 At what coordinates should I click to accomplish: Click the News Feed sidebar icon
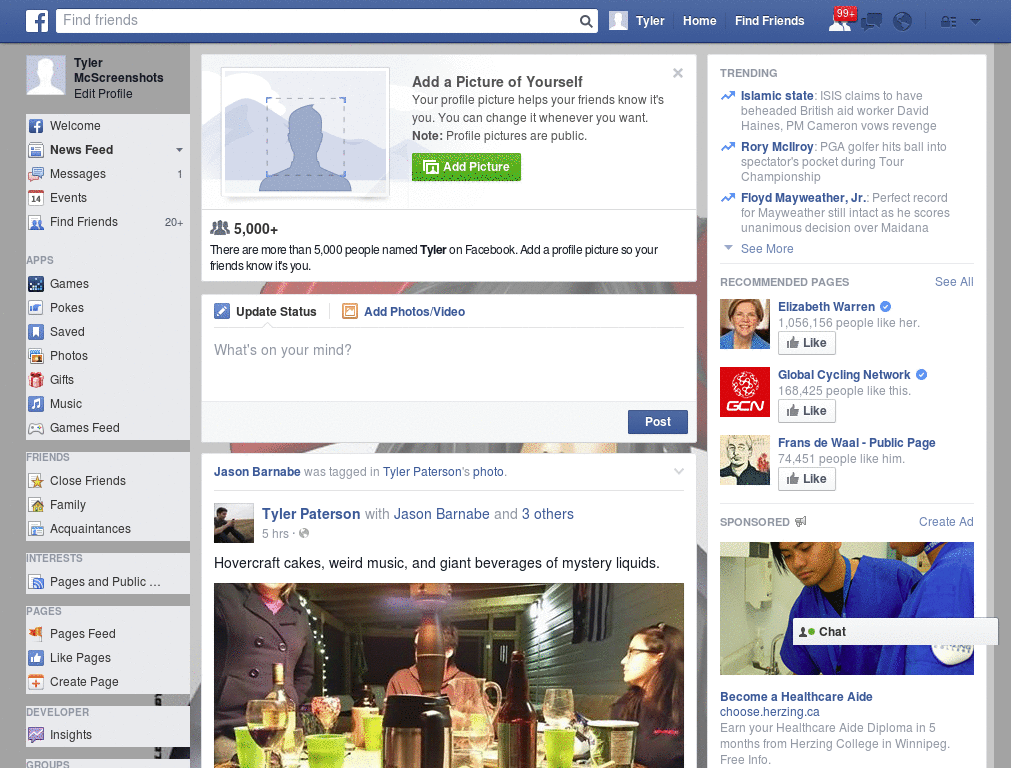[36, 150]
